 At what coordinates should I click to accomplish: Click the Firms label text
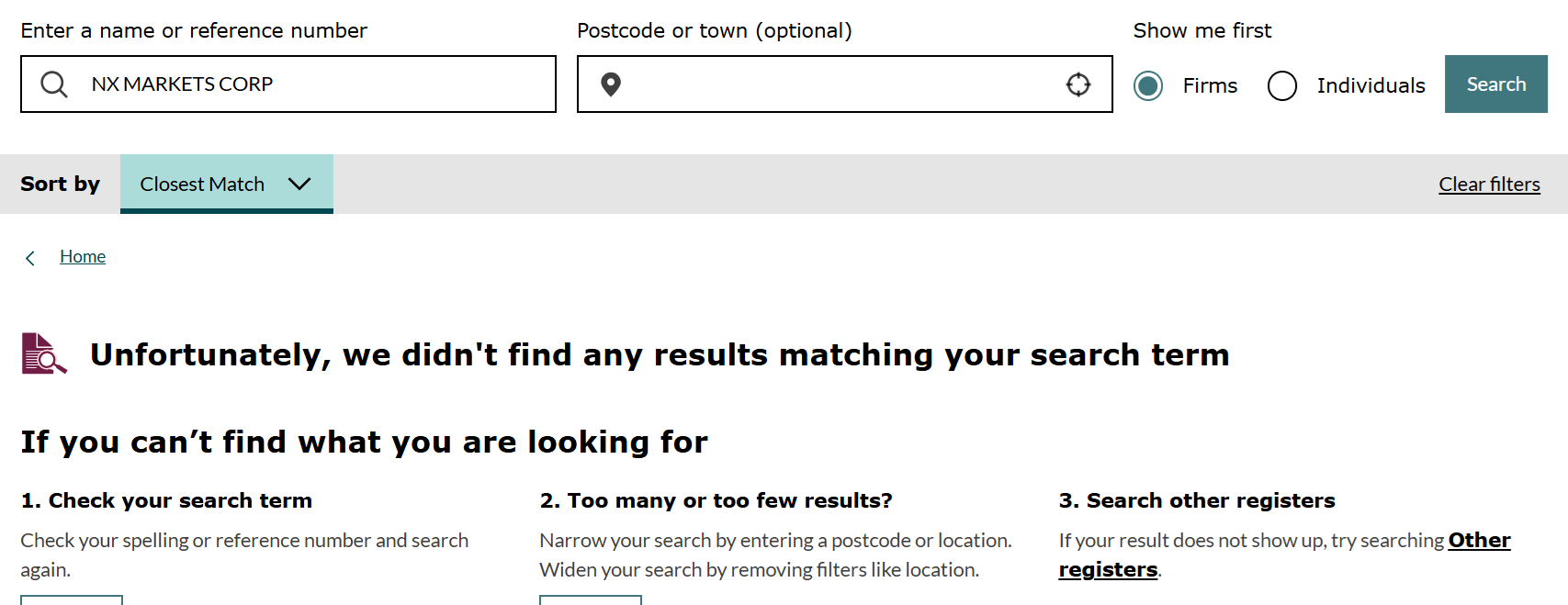pos(1210,85)
